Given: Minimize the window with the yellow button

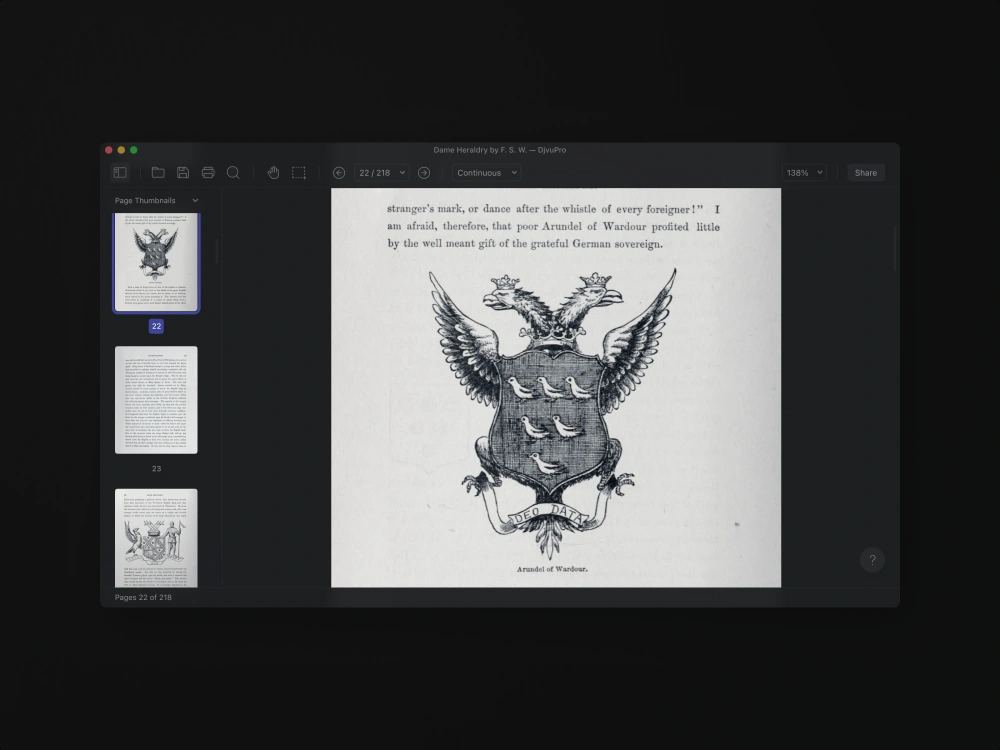Looking at the screenshot, I should tap(121, 150).
